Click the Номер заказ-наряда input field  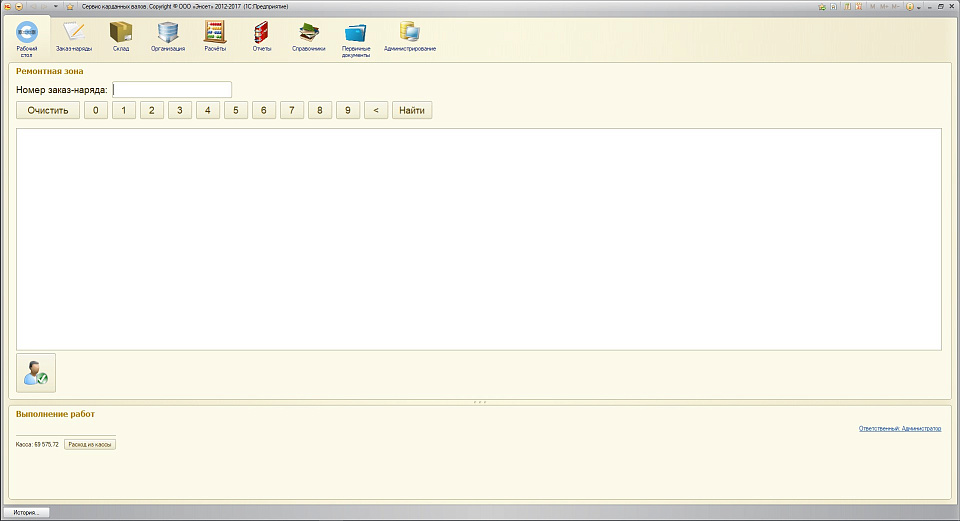click(172, 90)
